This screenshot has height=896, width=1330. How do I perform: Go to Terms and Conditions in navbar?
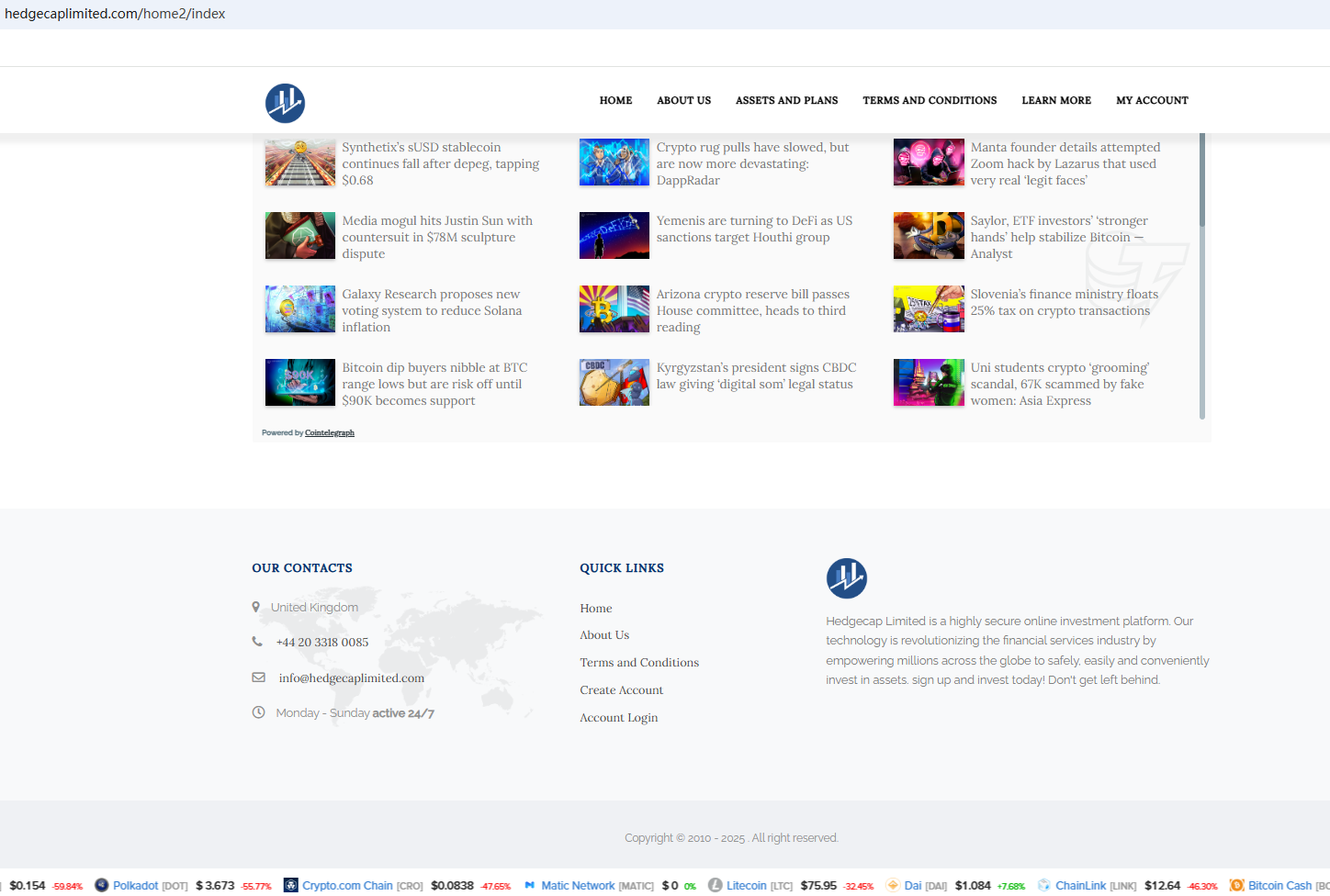click(929, 100)
